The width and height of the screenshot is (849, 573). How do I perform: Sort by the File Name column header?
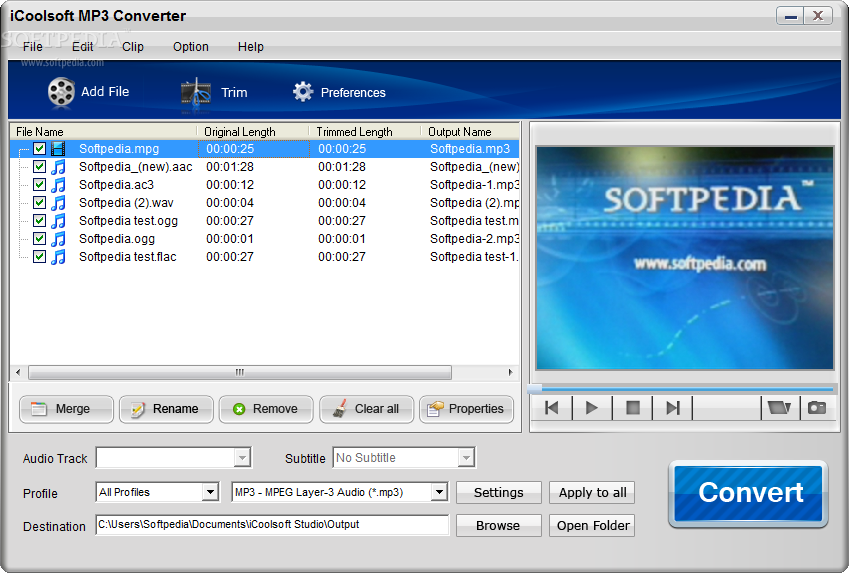(103, 132)
